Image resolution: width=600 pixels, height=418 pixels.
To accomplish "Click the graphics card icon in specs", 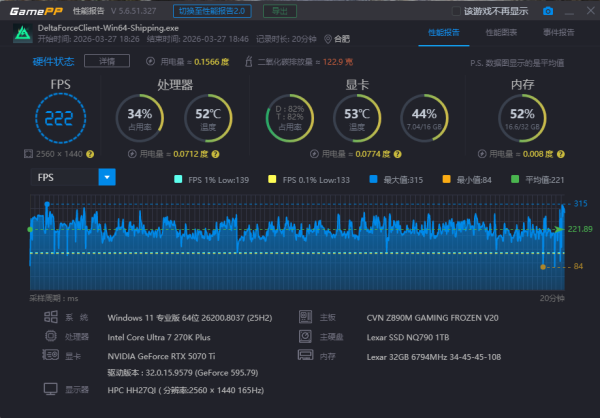I will [x=50, y=355].
